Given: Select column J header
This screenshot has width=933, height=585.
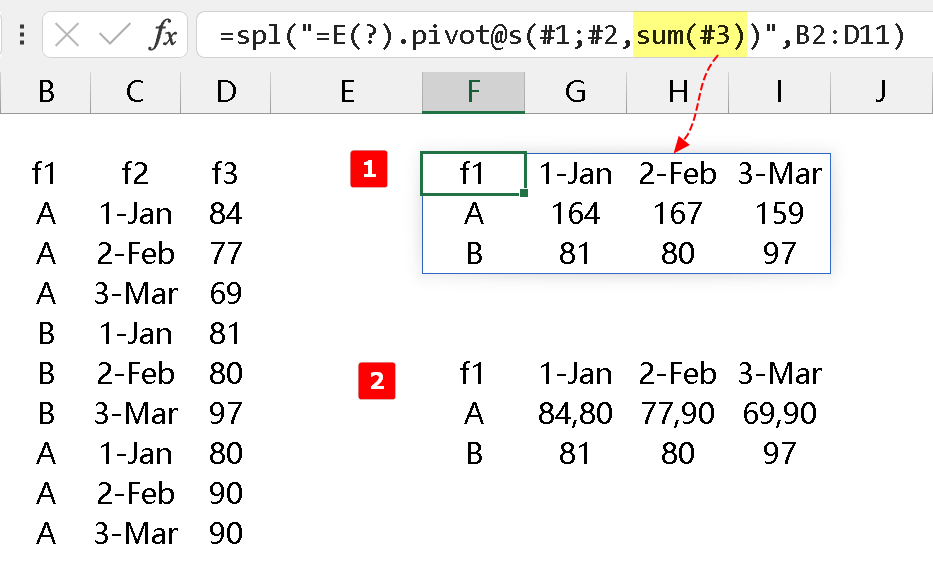Looking at the screenshot, I should click(x=880, y=92).
